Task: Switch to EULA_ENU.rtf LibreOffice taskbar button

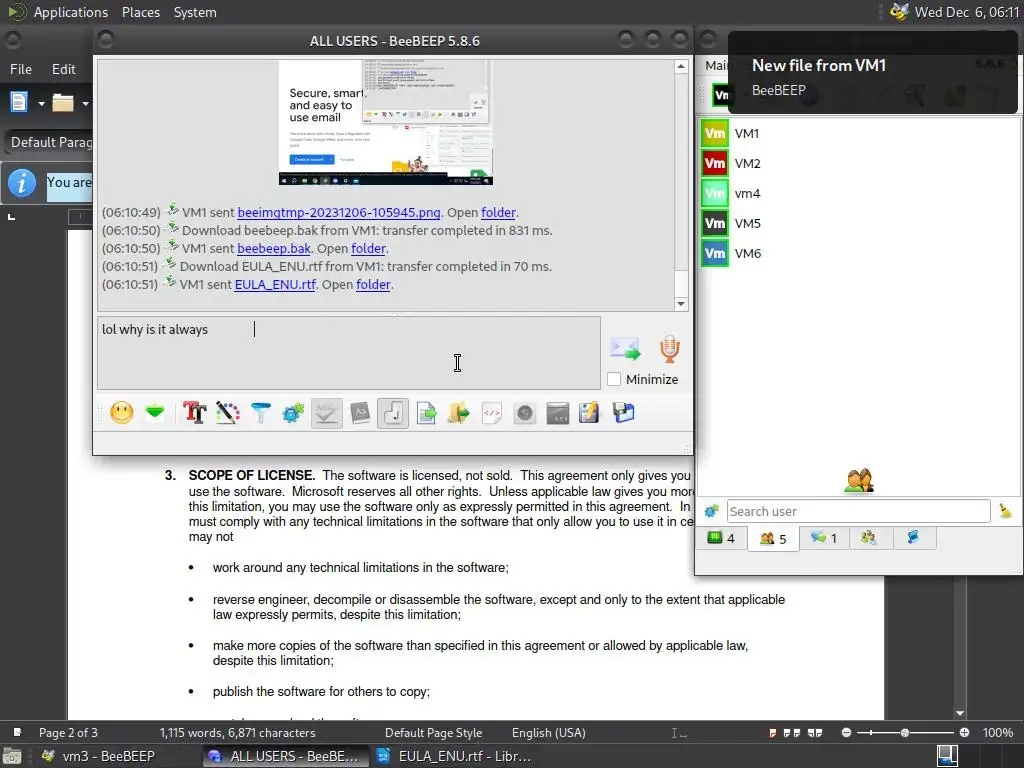Action: 457,756
